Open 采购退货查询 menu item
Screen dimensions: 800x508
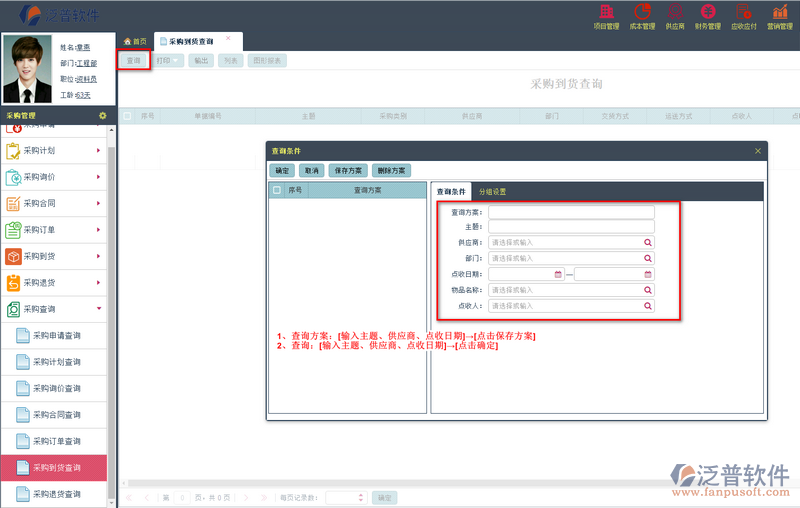coord(54,494)
